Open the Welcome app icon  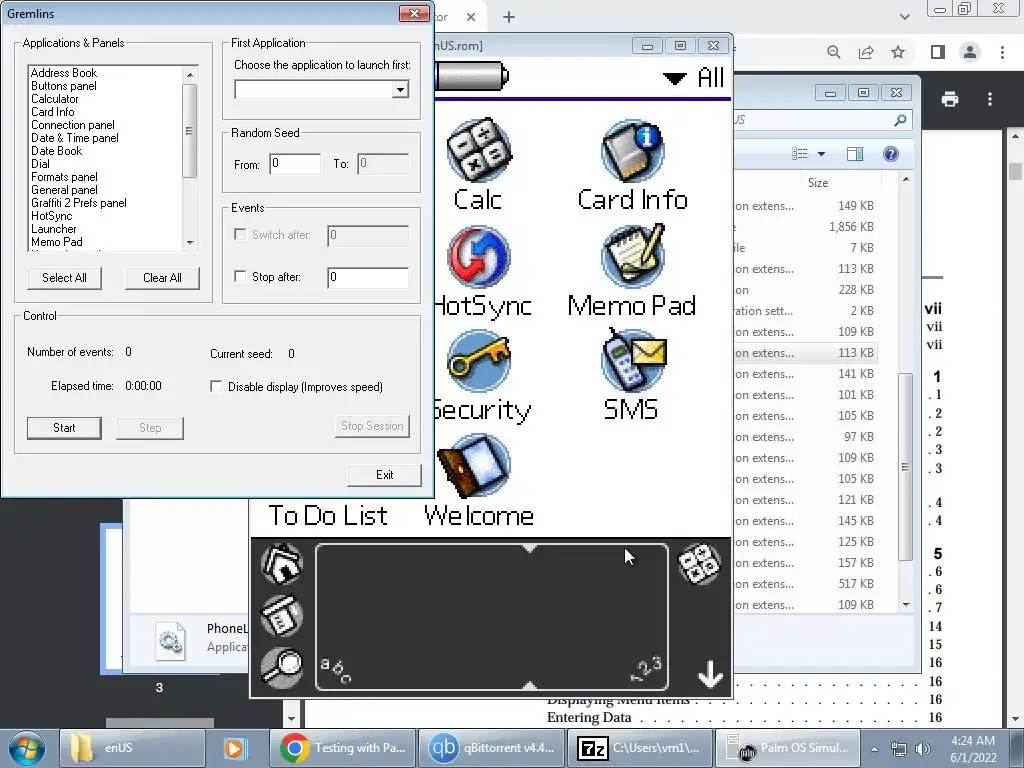coord(475,464)
